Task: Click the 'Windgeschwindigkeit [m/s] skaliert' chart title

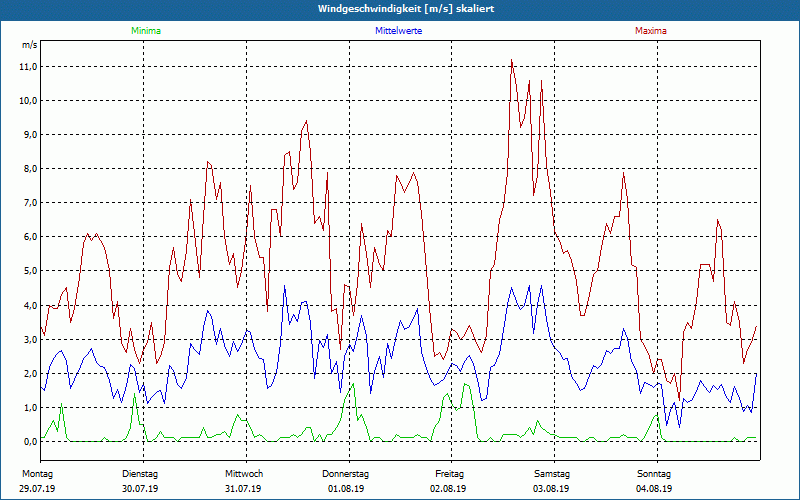Action: pyautogui.click(x=406, y=9)
